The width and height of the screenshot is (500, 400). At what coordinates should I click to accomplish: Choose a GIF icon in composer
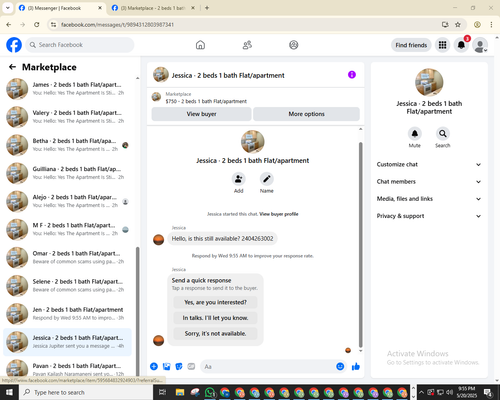(191, 367)
